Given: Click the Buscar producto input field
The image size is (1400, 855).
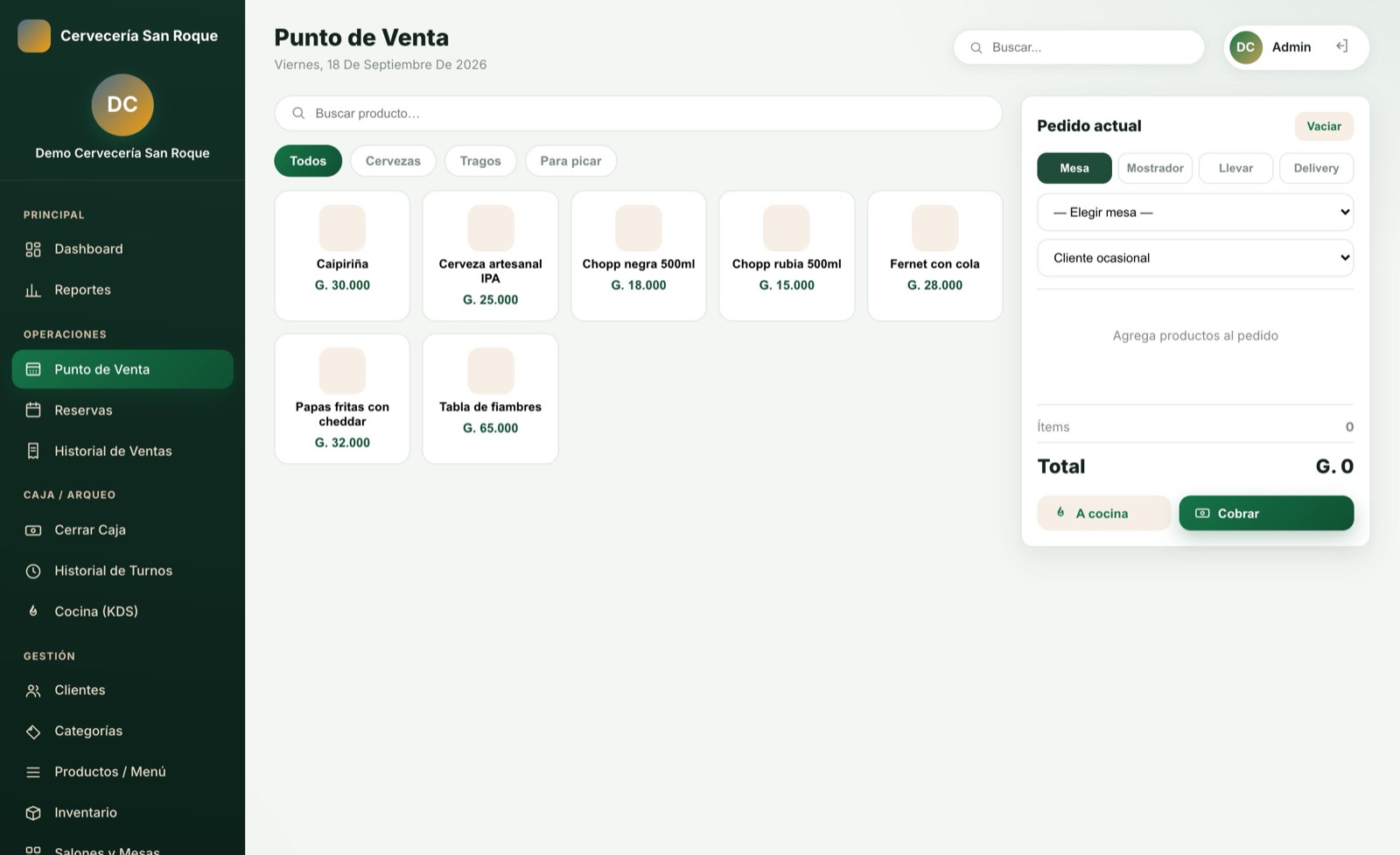Looking at the screenshot, I should point(639,114).
